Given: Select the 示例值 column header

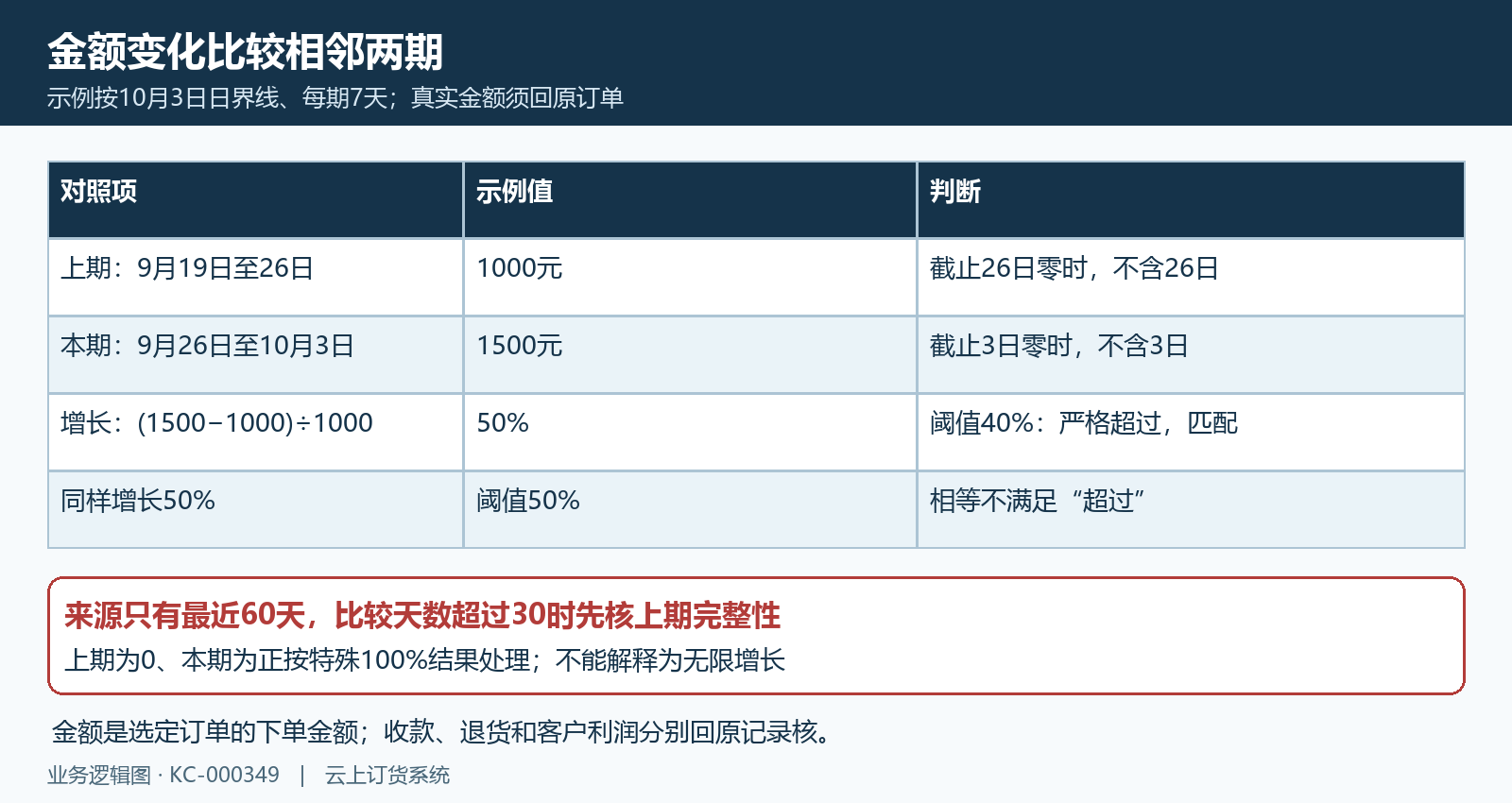Looking at the screenshot, I should pos(690,200).
